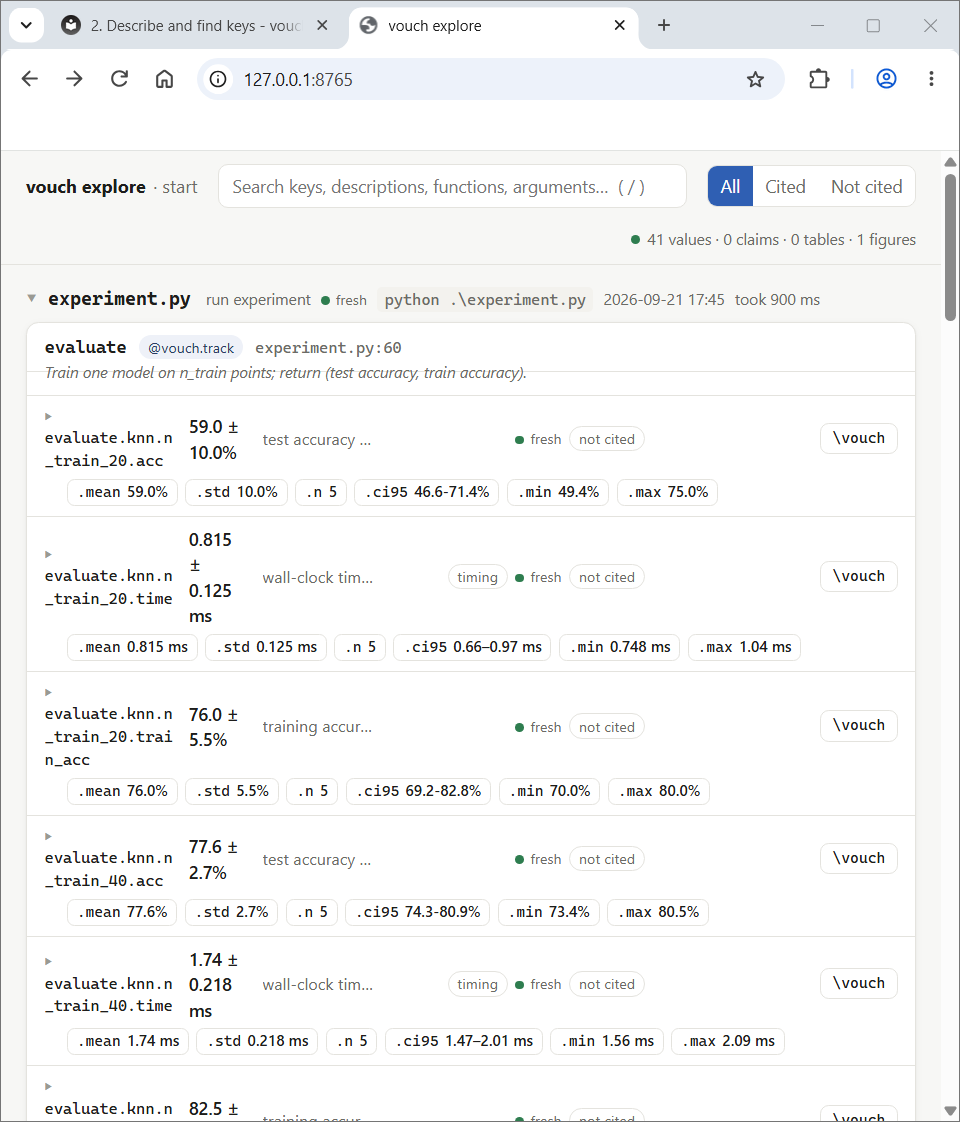960x1122 pixels.
Task: Expand evaluate.knn.n_train_40.time row
Action: point(48,962)
